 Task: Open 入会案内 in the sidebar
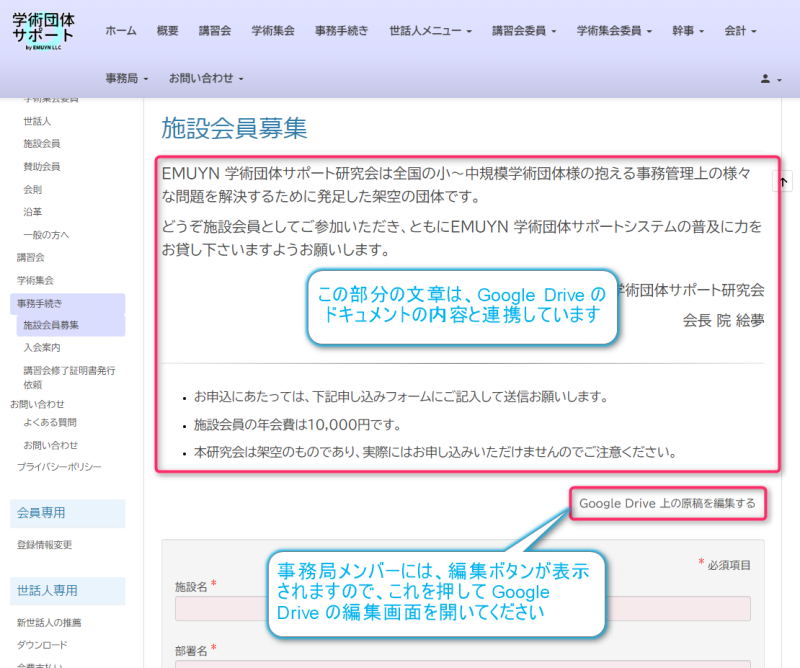click(42, 347)
